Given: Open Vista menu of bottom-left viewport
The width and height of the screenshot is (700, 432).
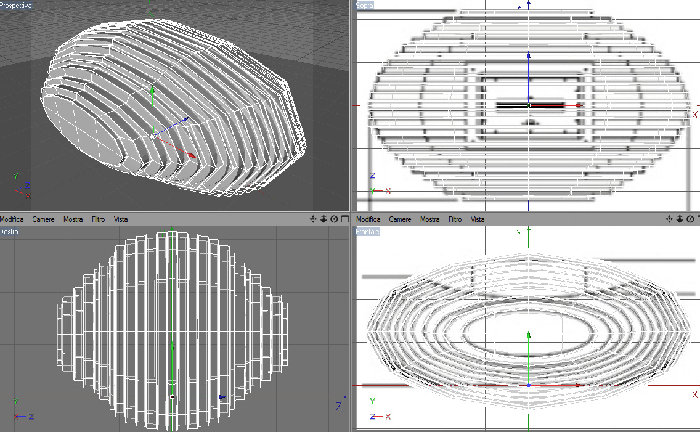Looking at the screenshot, I should pyautogui.click(x=121, y=219).
